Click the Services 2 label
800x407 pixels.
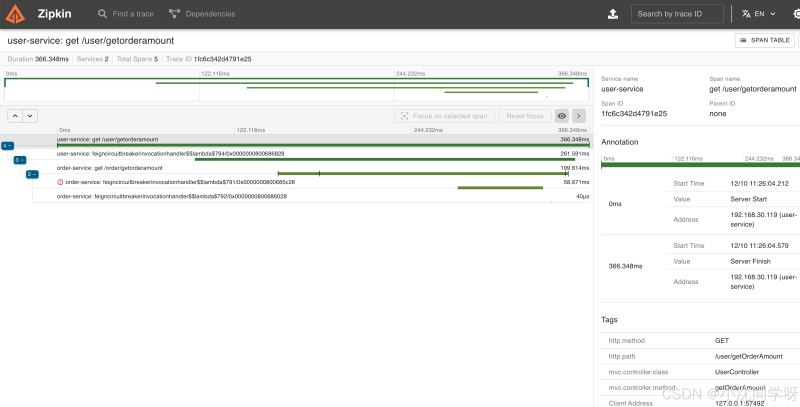[x=92, y=59]
